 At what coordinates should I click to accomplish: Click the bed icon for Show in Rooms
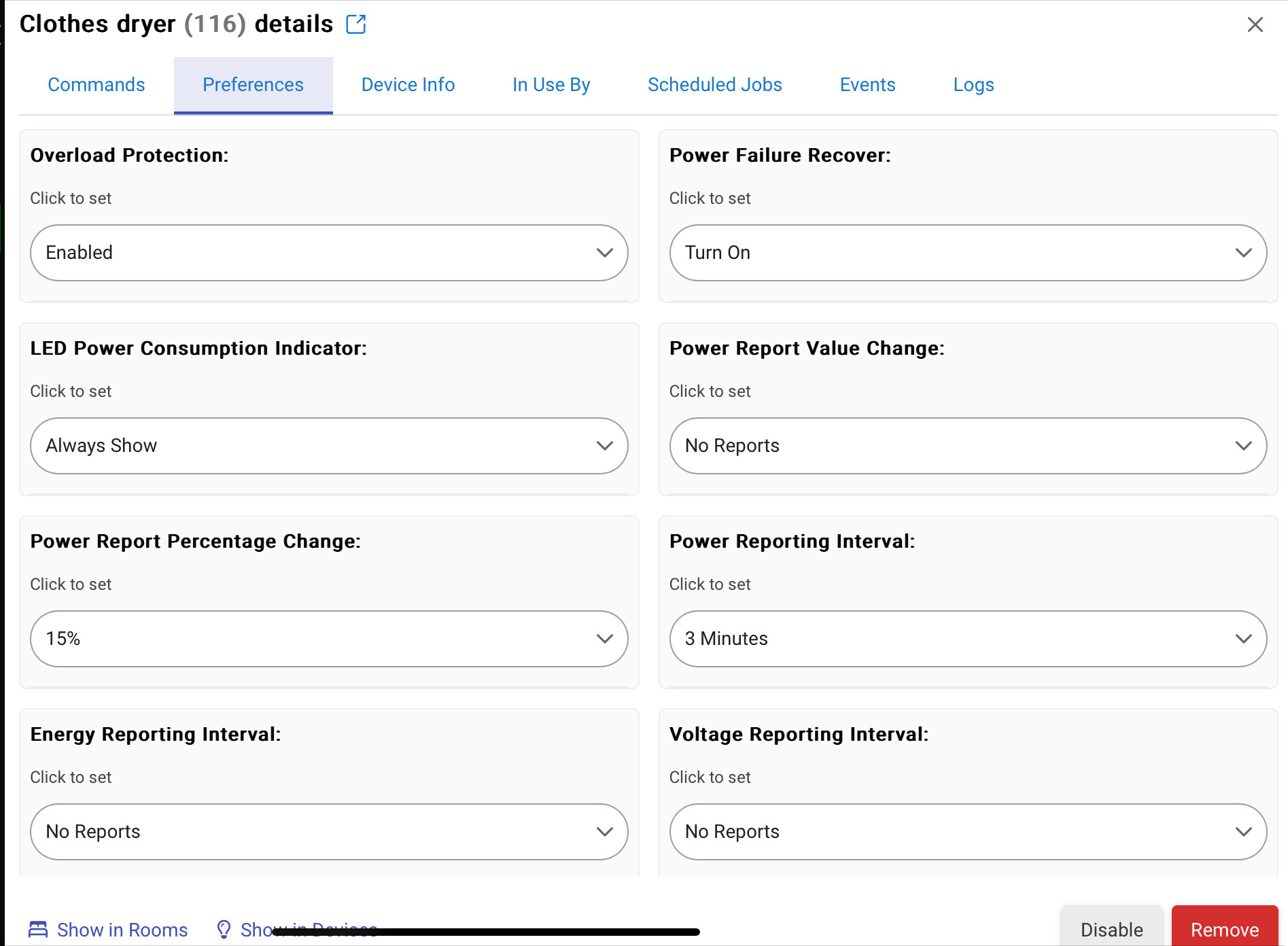pos(38,929)
